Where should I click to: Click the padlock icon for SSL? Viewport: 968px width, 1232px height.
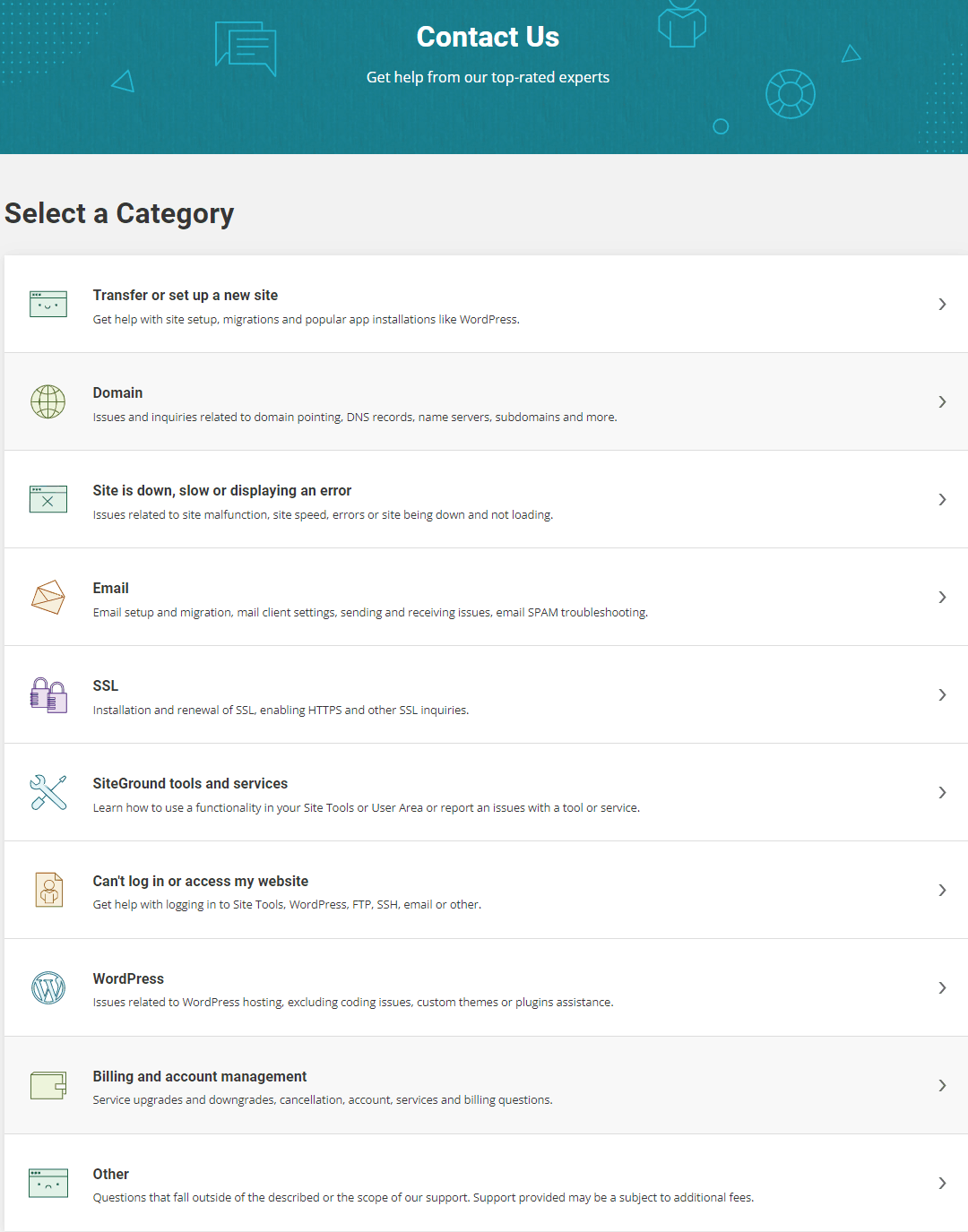coord(48,694)
